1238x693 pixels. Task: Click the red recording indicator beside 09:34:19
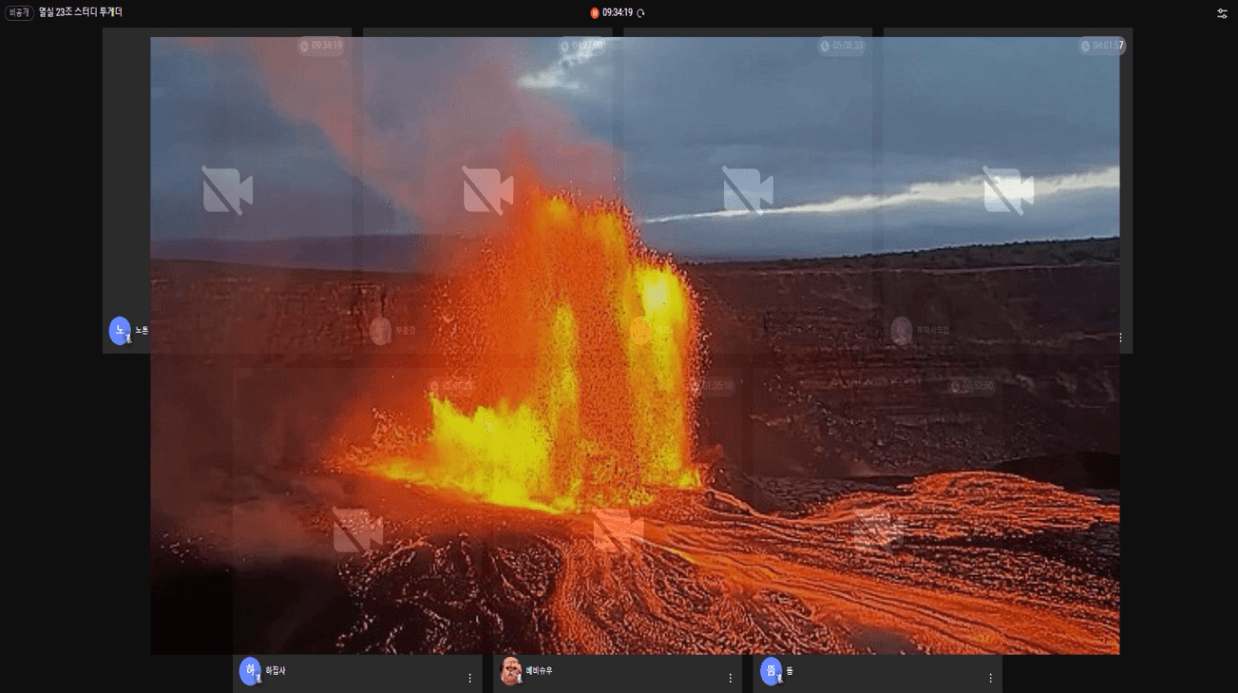595,13
